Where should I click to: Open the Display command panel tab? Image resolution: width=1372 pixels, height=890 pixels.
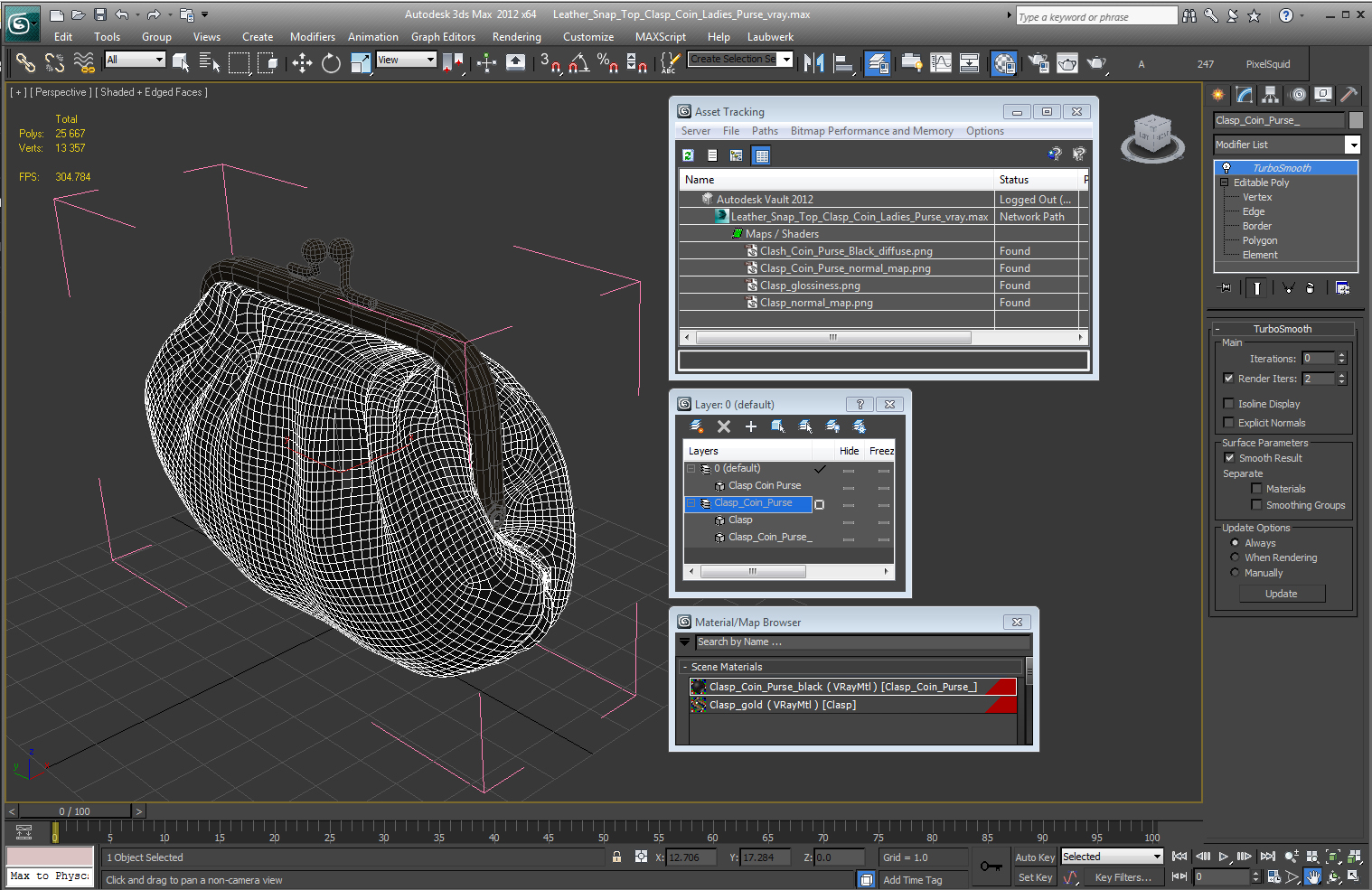[x=1323, y=95]
